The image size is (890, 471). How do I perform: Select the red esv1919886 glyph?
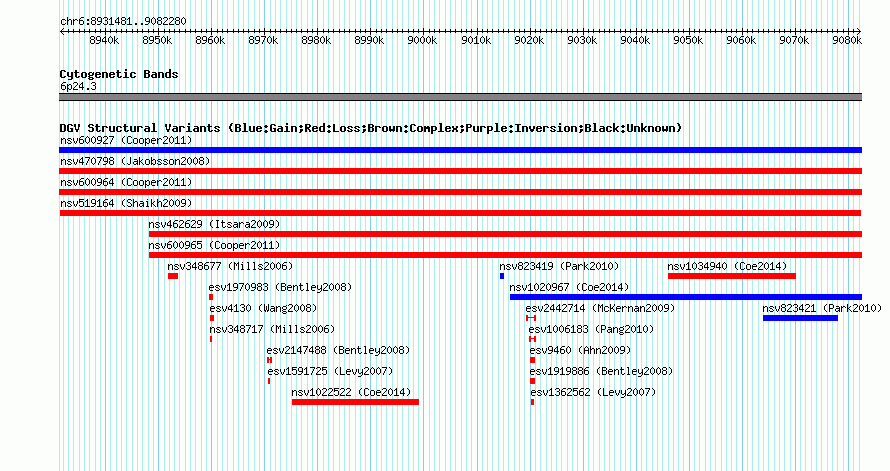coord(532,381)
